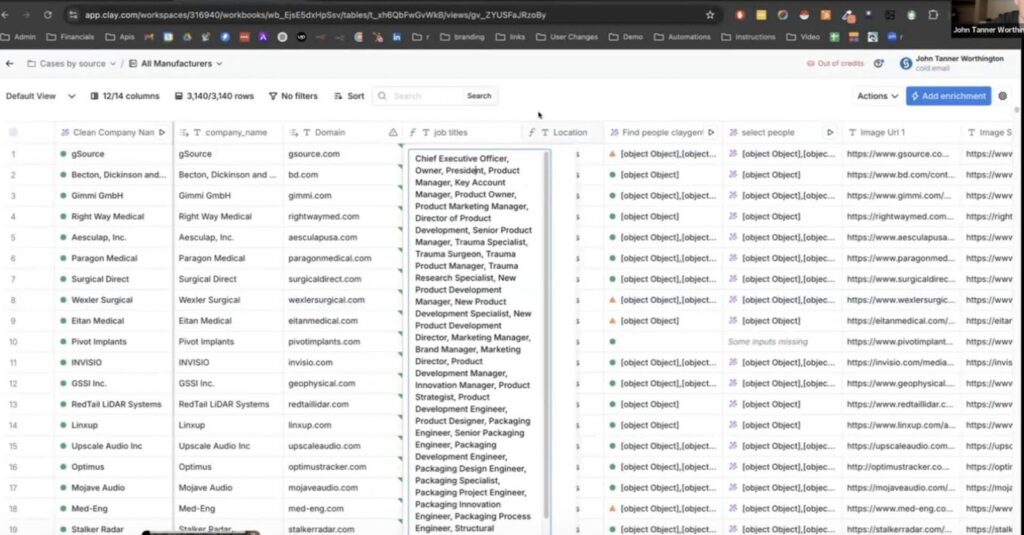Click the red extension icon in browser toolbar
Screen dimensions: 1024x535
(740, 14)
